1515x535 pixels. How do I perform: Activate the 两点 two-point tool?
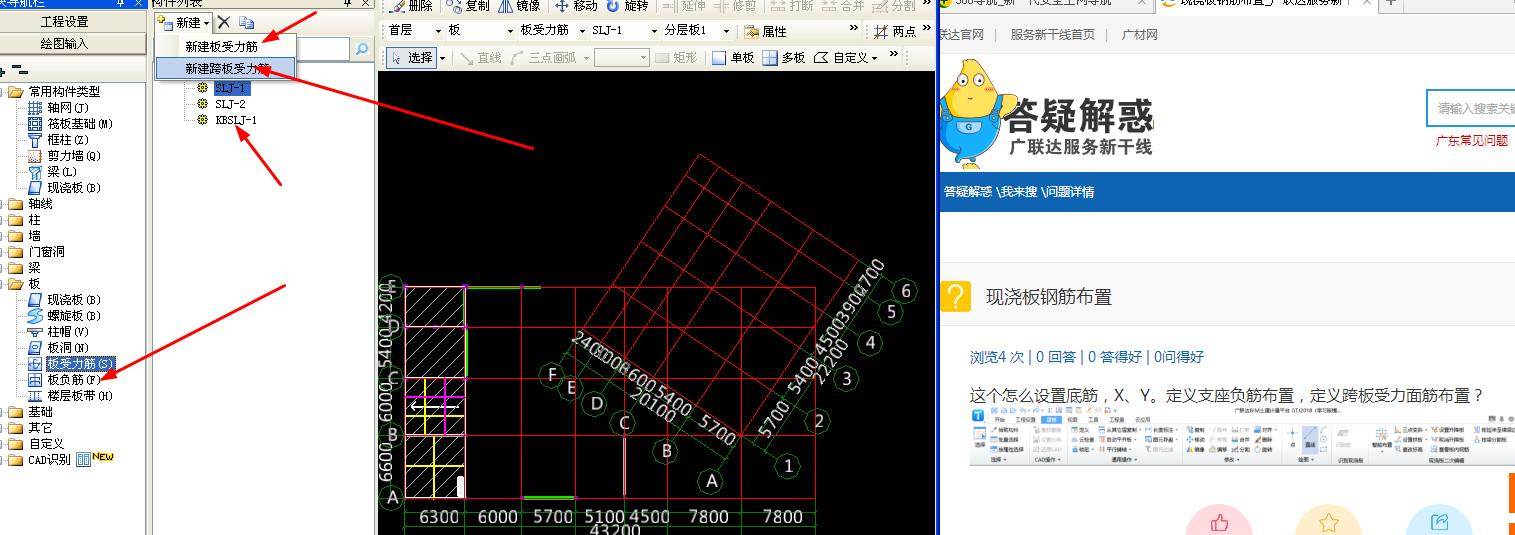[x=895, y=32]
